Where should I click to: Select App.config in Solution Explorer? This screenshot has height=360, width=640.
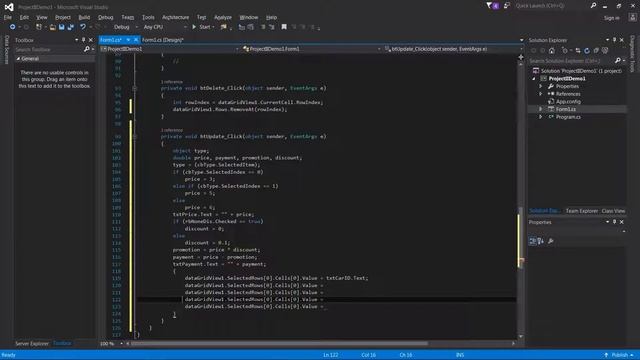[568, 102]
